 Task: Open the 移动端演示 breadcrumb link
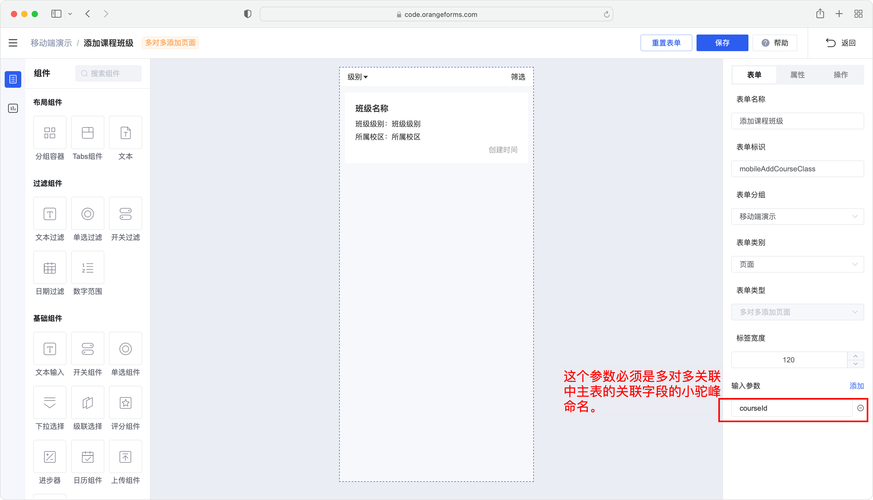pyautogui.click(x=51, y=43)
